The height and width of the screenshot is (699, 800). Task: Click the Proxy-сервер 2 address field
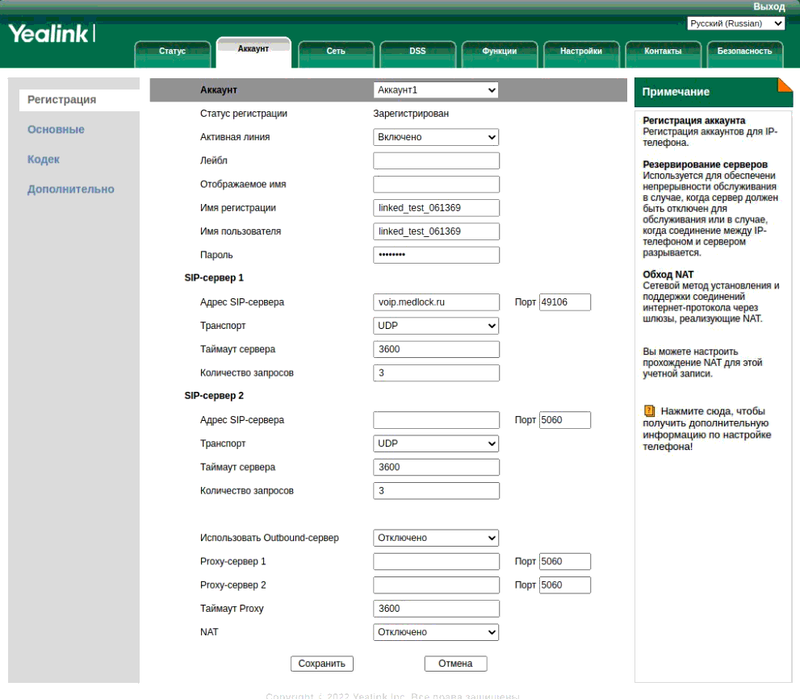point(436,585)
